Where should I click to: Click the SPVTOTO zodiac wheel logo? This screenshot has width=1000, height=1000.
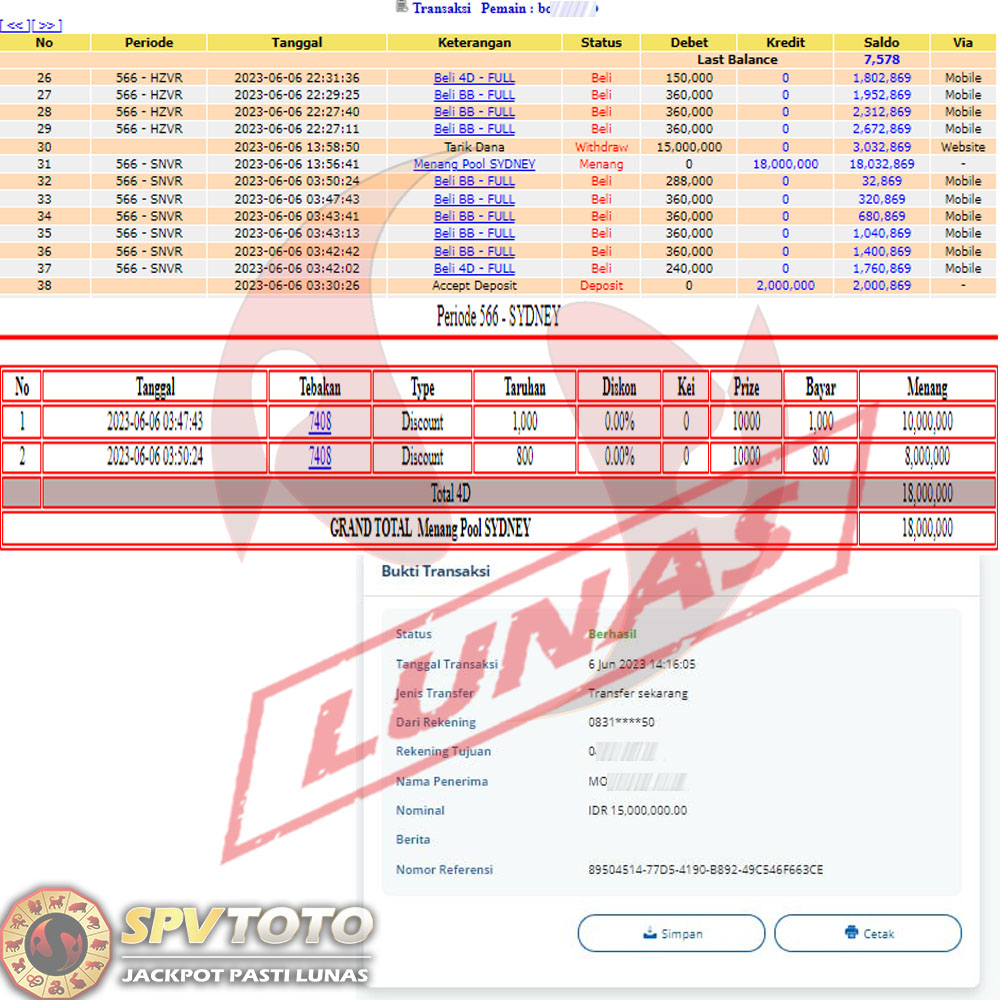[57, 941]
